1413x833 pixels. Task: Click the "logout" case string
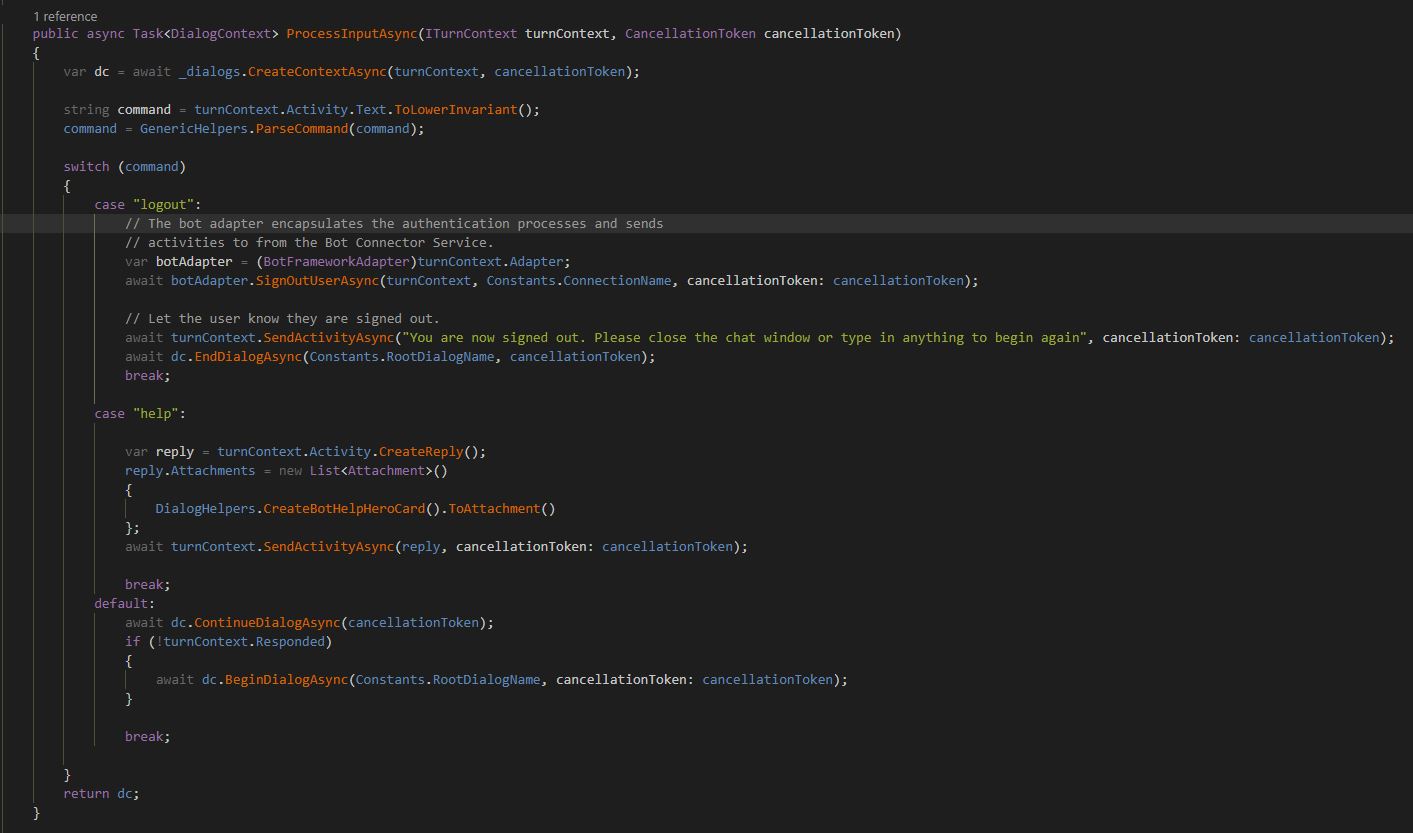pyautogui.click(x=163, y=204)
